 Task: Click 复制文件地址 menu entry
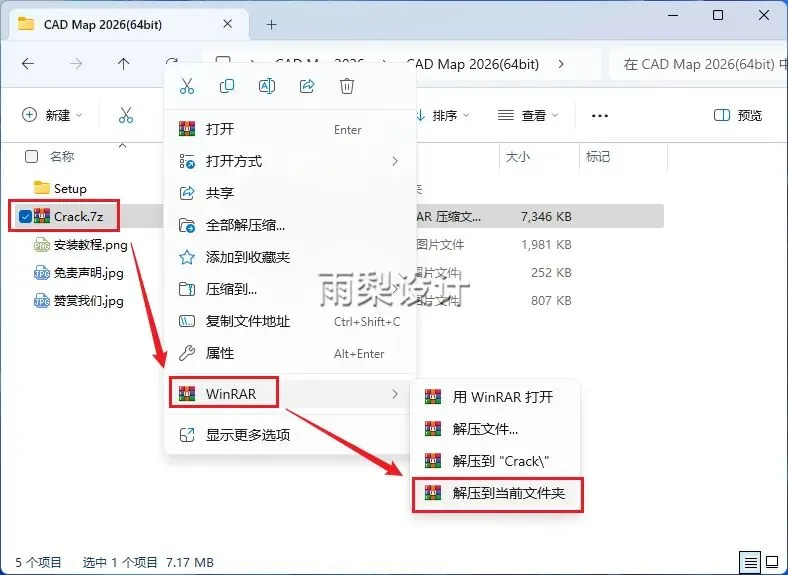[290, 321]
